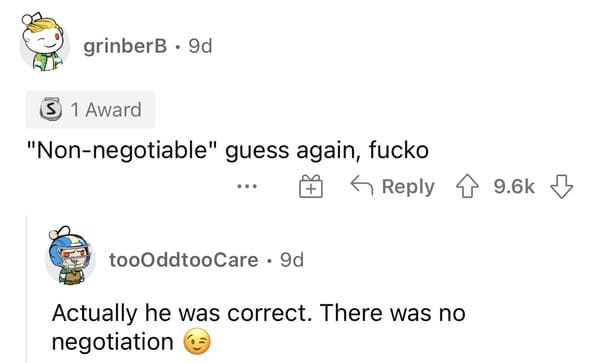Image resolution: width=599 pixels, height=363 pixels.
Task: Upvote the grinberB comment
Action: pos(467,186)
